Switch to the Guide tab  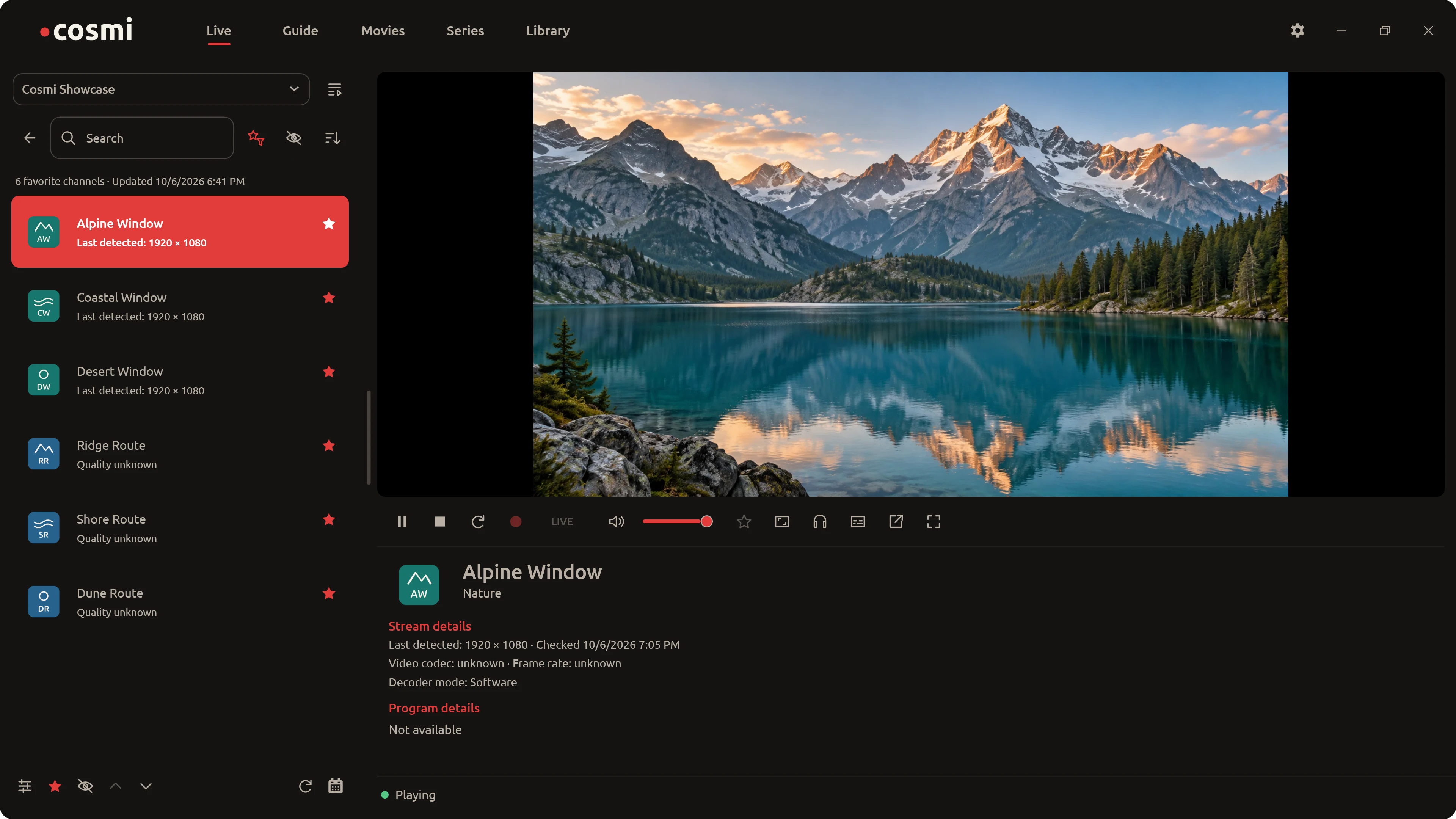click(300, 30)
